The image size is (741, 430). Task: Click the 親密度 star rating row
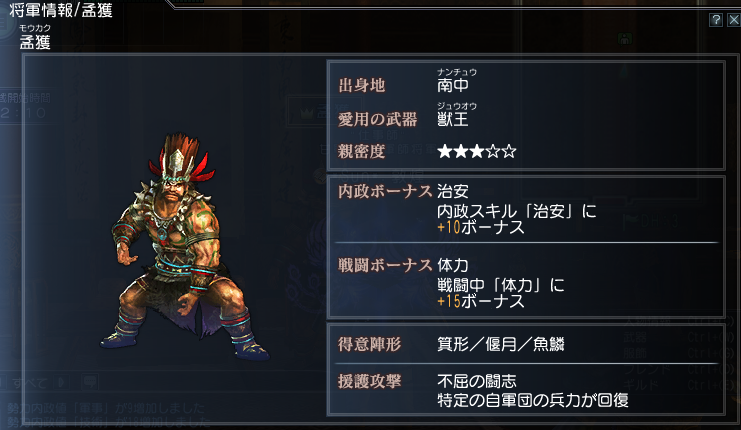[477, 152]
